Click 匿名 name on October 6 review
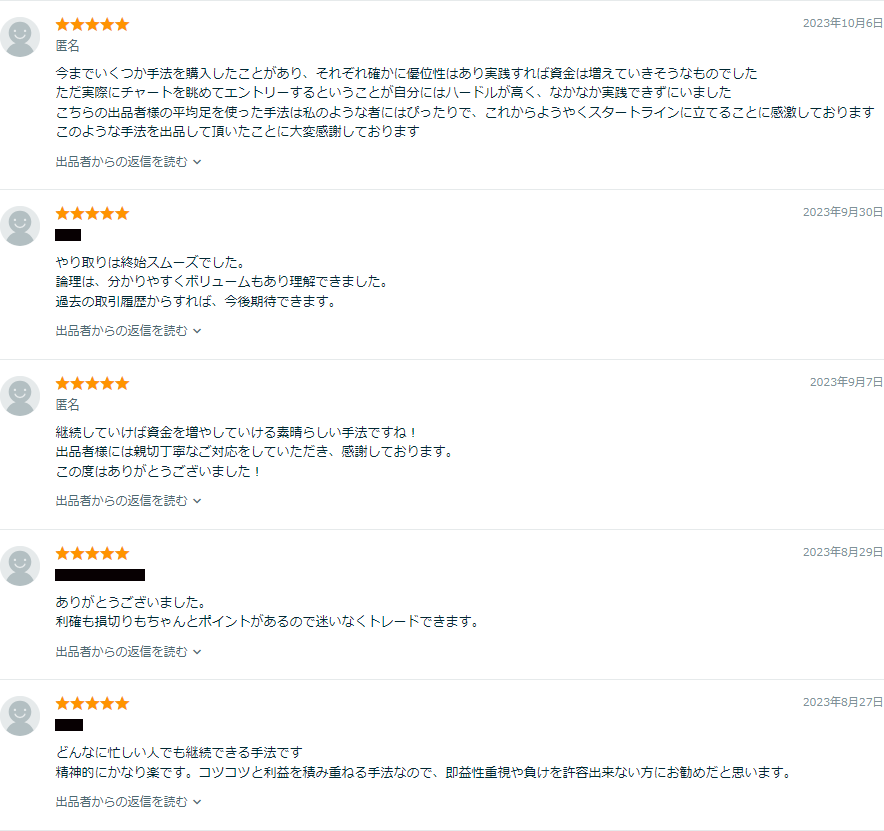 (x=68, y=46)
